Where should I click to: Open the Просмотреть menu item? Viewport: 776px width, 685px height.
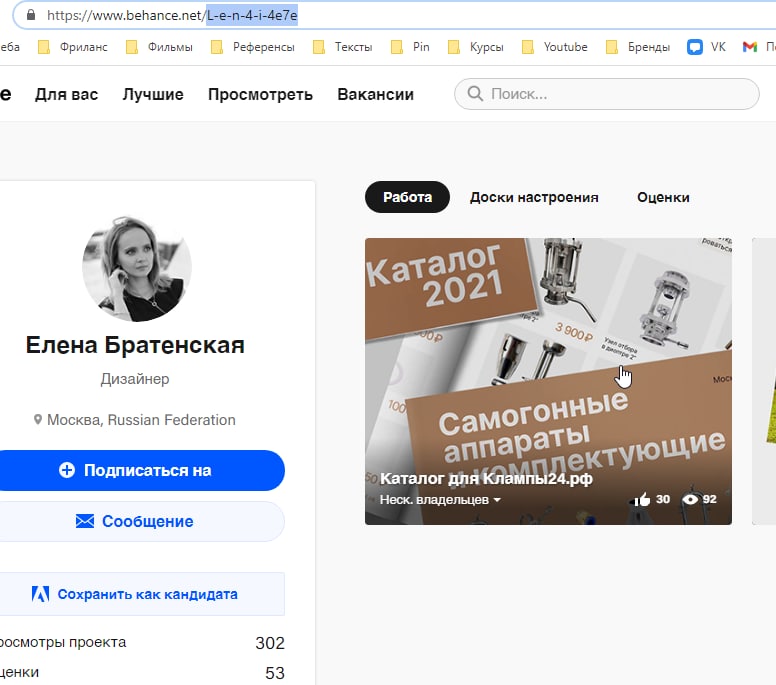click(x=260, y=94)
